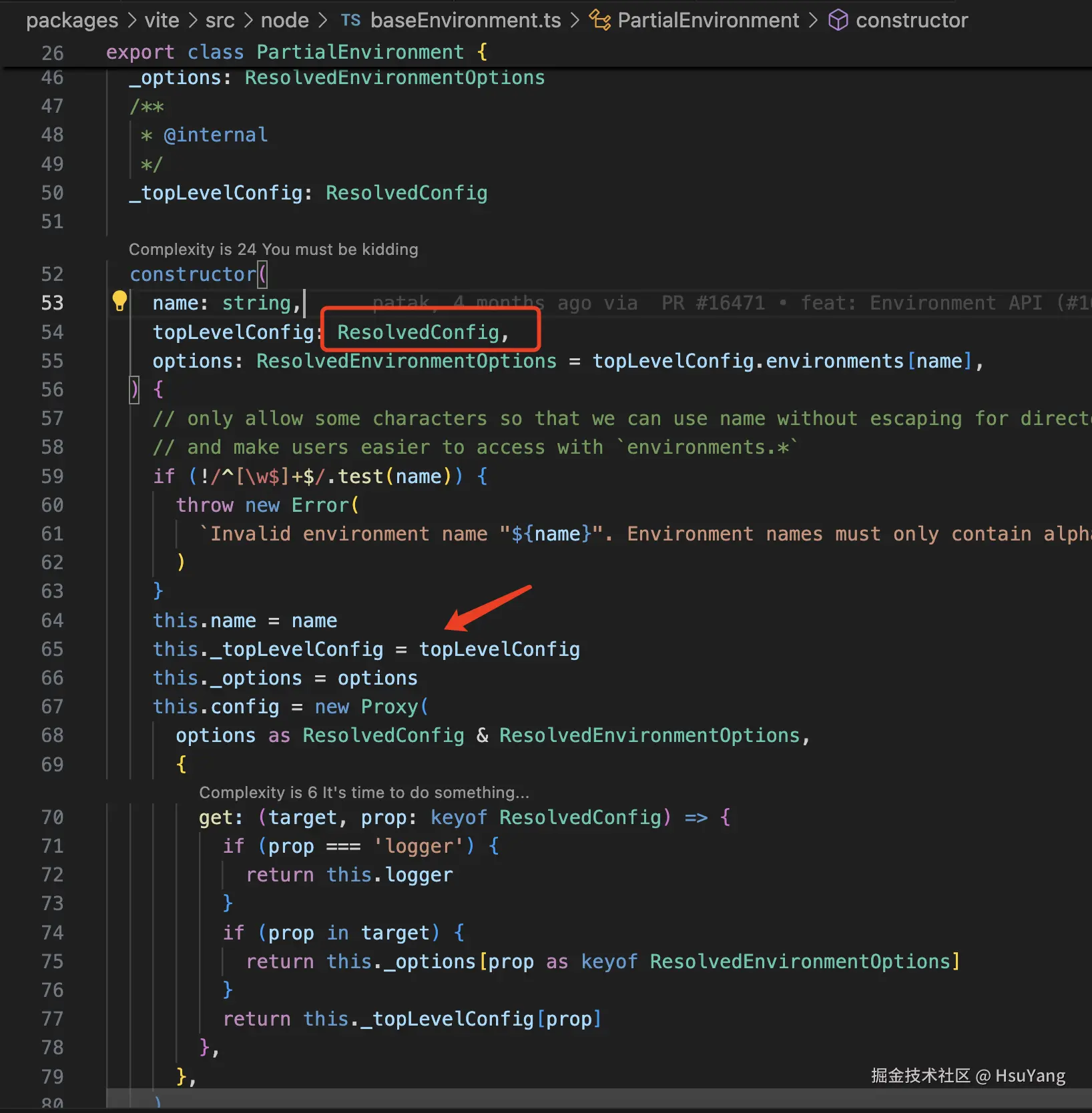
Task: Click the 'this.name = name' assignment
Action: [245, 621]
